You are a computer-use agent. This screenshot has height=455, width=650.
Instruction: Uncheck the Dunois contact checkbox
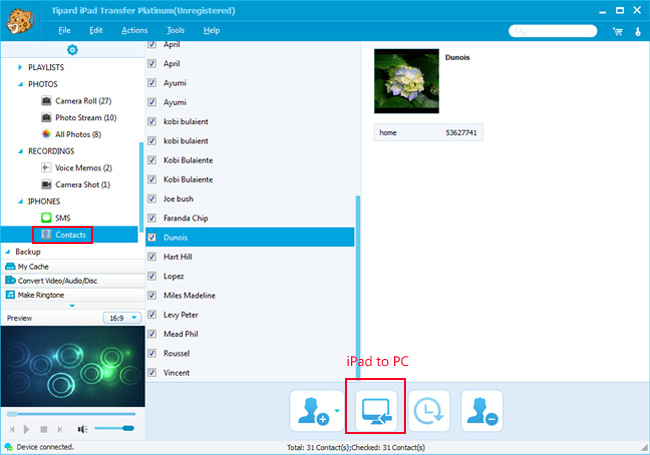(152, 237)
